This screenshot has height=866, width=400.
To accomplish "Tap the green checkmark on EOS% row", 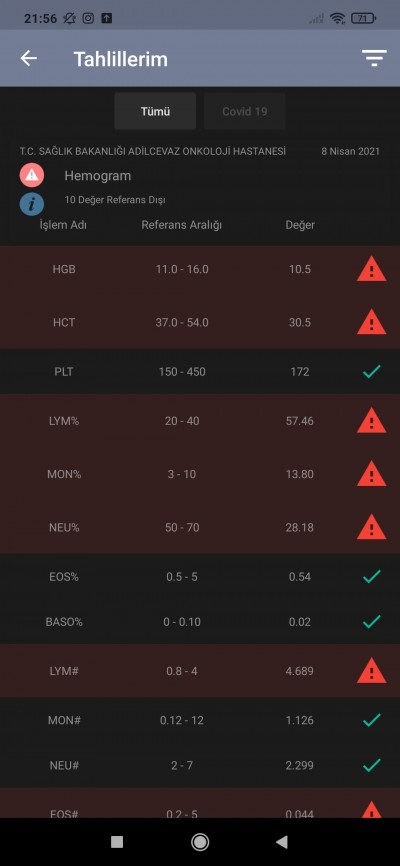I will 372,577.
